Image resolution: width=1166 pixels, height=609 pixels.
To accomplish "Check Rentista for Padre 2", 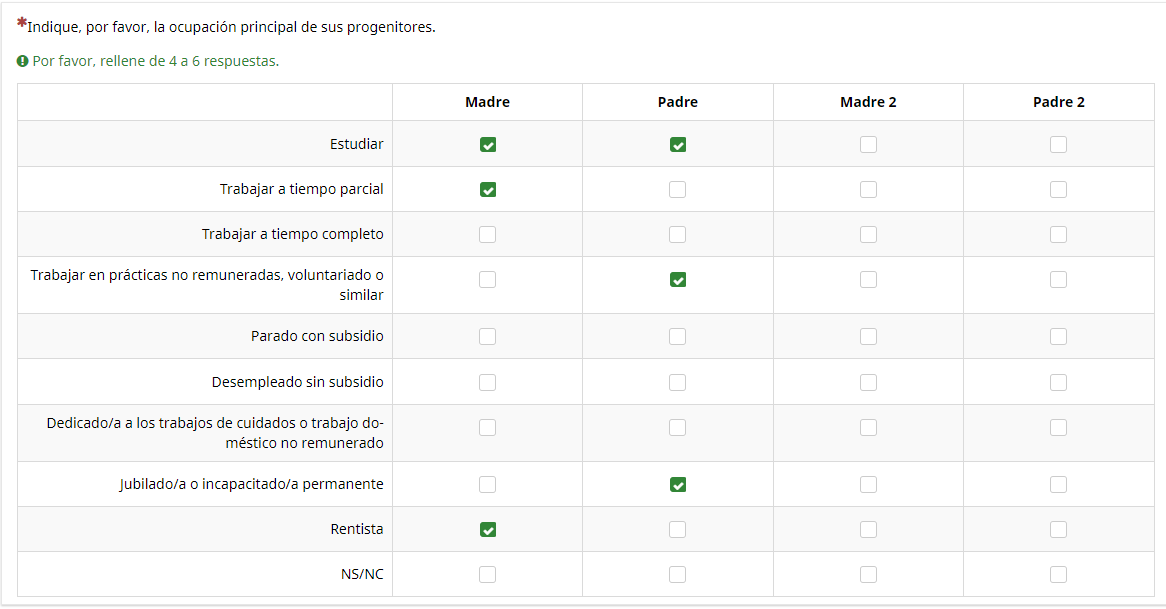I will (1058, 530).
